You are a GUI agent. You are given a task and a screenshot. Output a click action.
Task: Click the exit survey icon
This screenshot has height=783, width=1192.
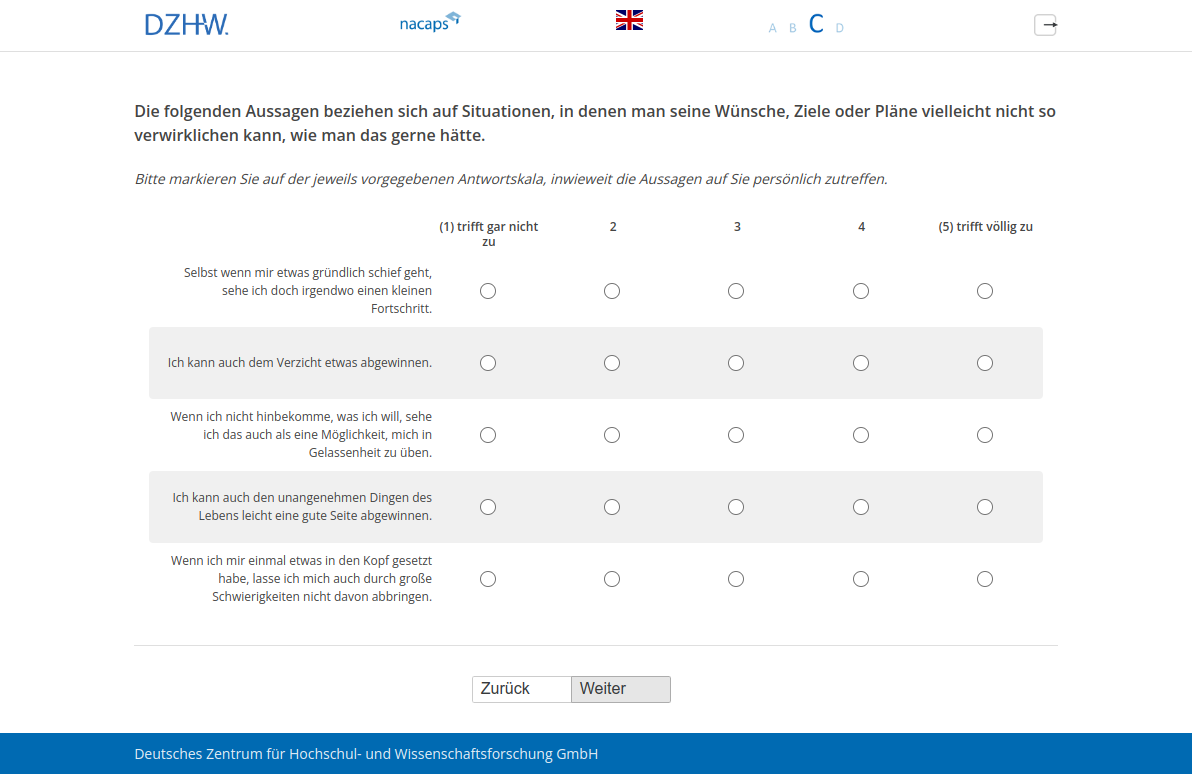point(1045,25)
